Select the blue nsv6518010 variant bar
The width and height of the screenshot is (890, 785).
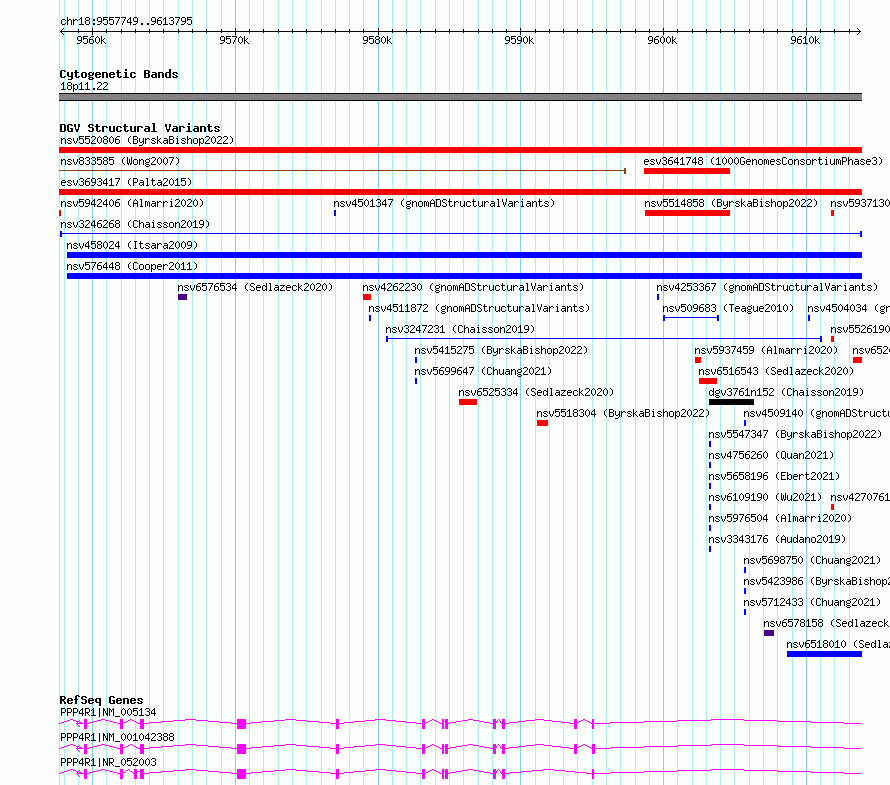pyautogui.click(x=824, y=654)
